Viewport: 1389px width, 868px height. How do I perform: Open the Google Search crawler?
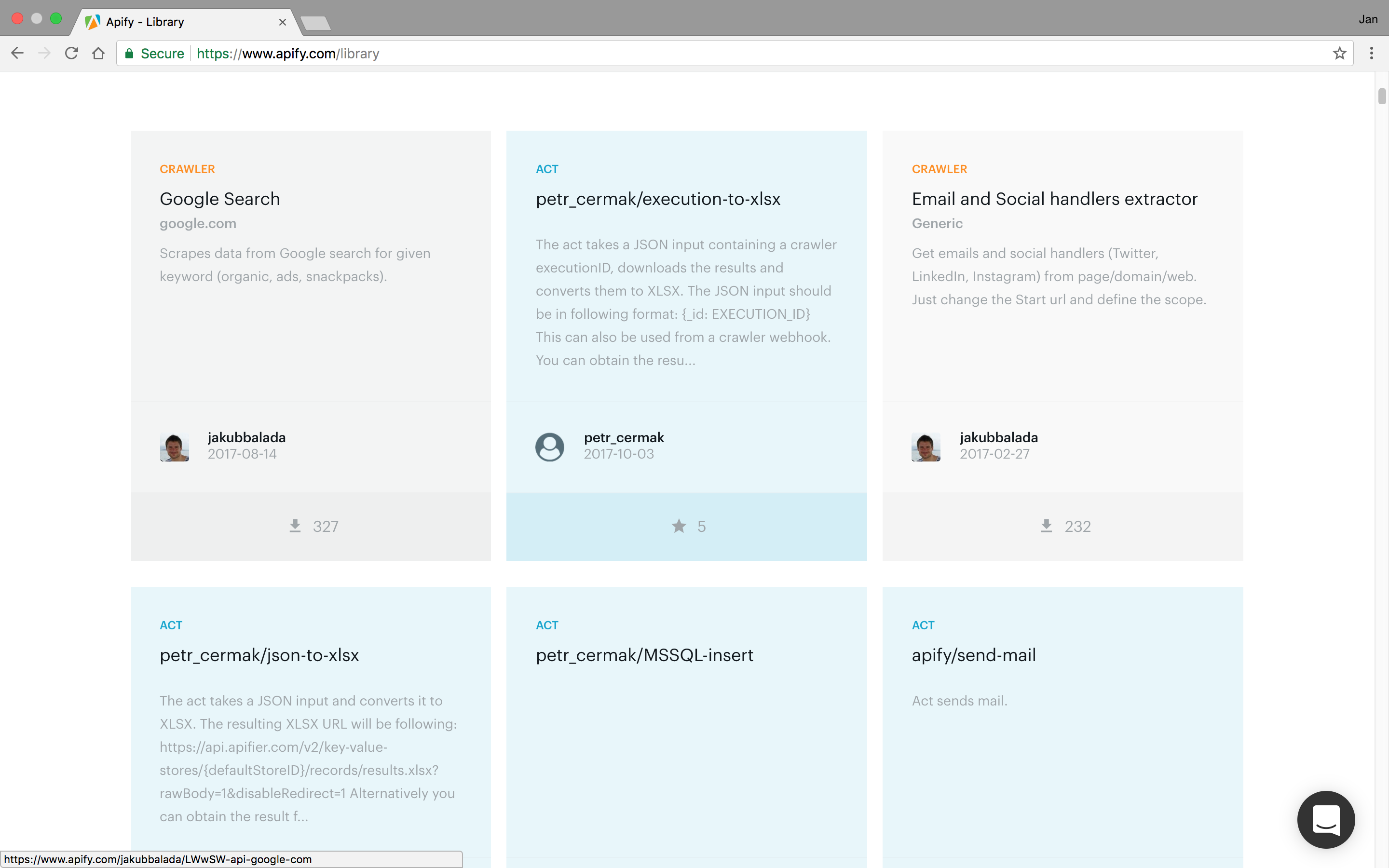click(x=220, y=199)
